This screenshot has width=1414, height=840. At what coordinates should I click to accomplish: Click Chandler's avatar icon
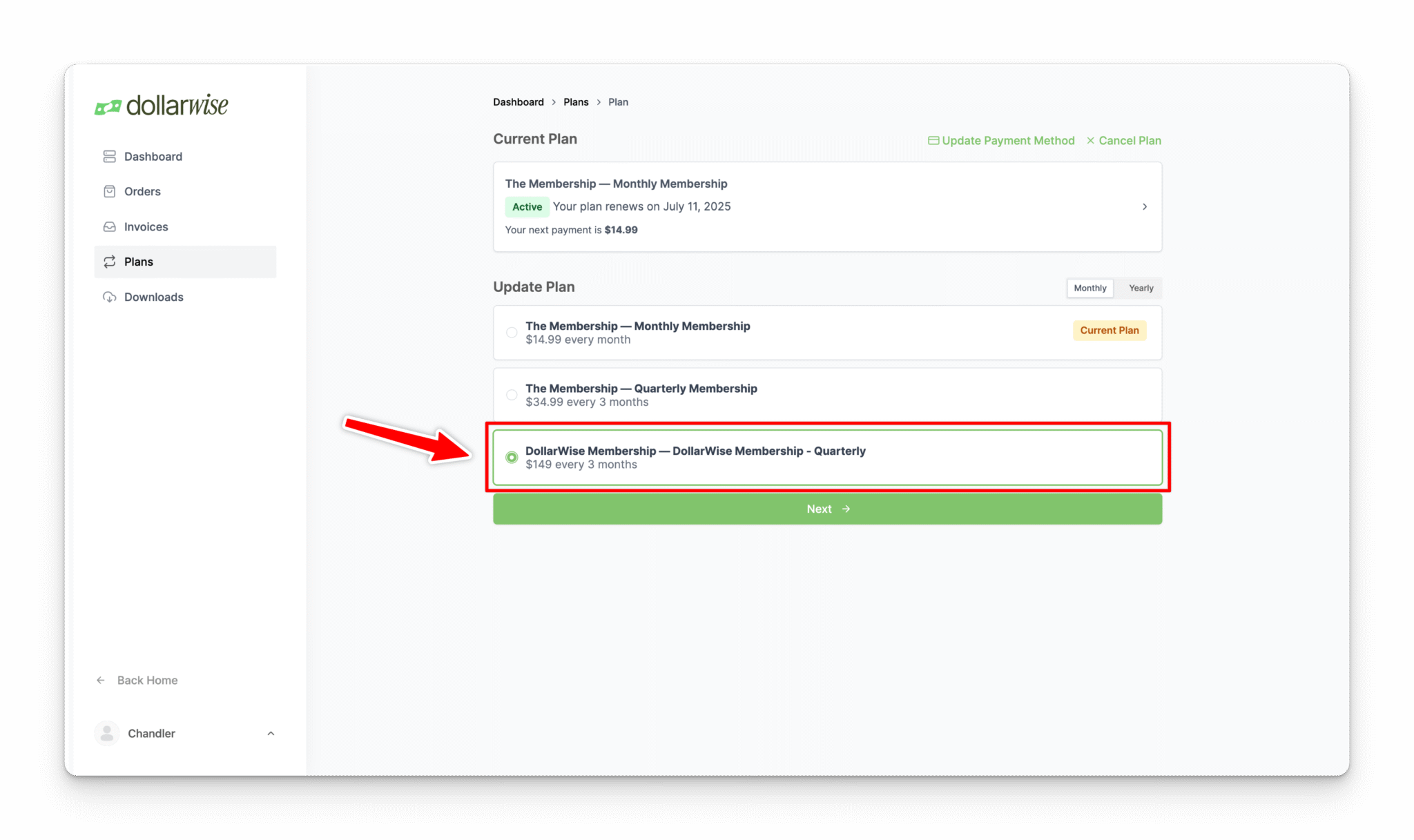tap(107, 733)
